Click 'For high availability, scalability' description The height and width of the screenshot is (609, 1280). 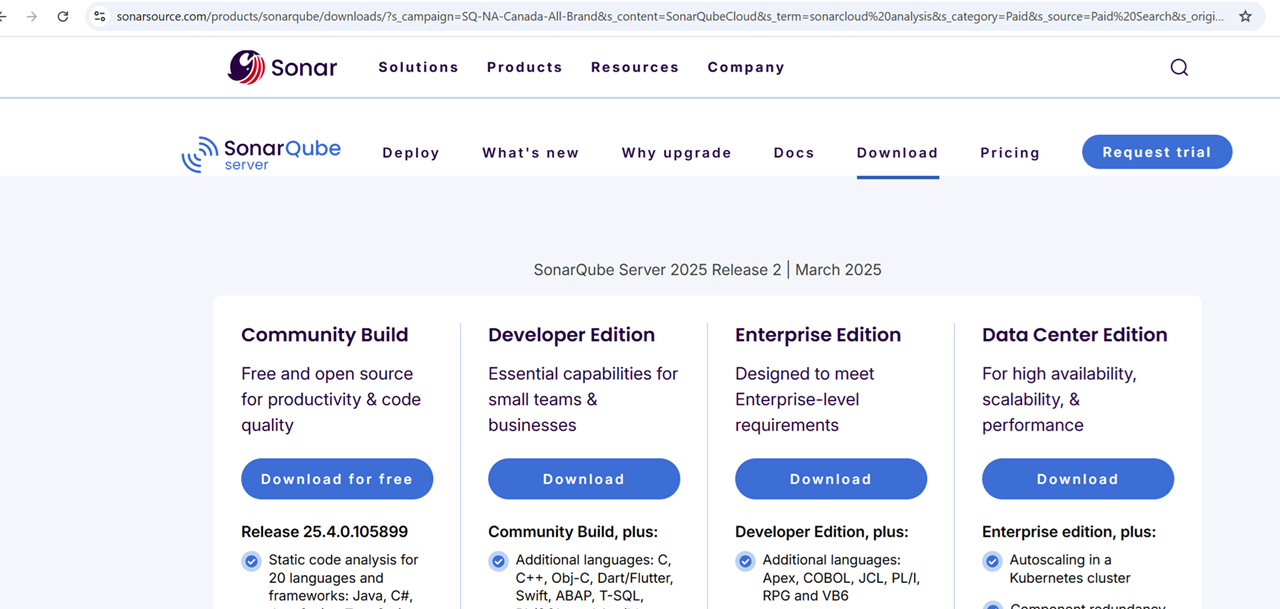click(x=1059, y=399)
